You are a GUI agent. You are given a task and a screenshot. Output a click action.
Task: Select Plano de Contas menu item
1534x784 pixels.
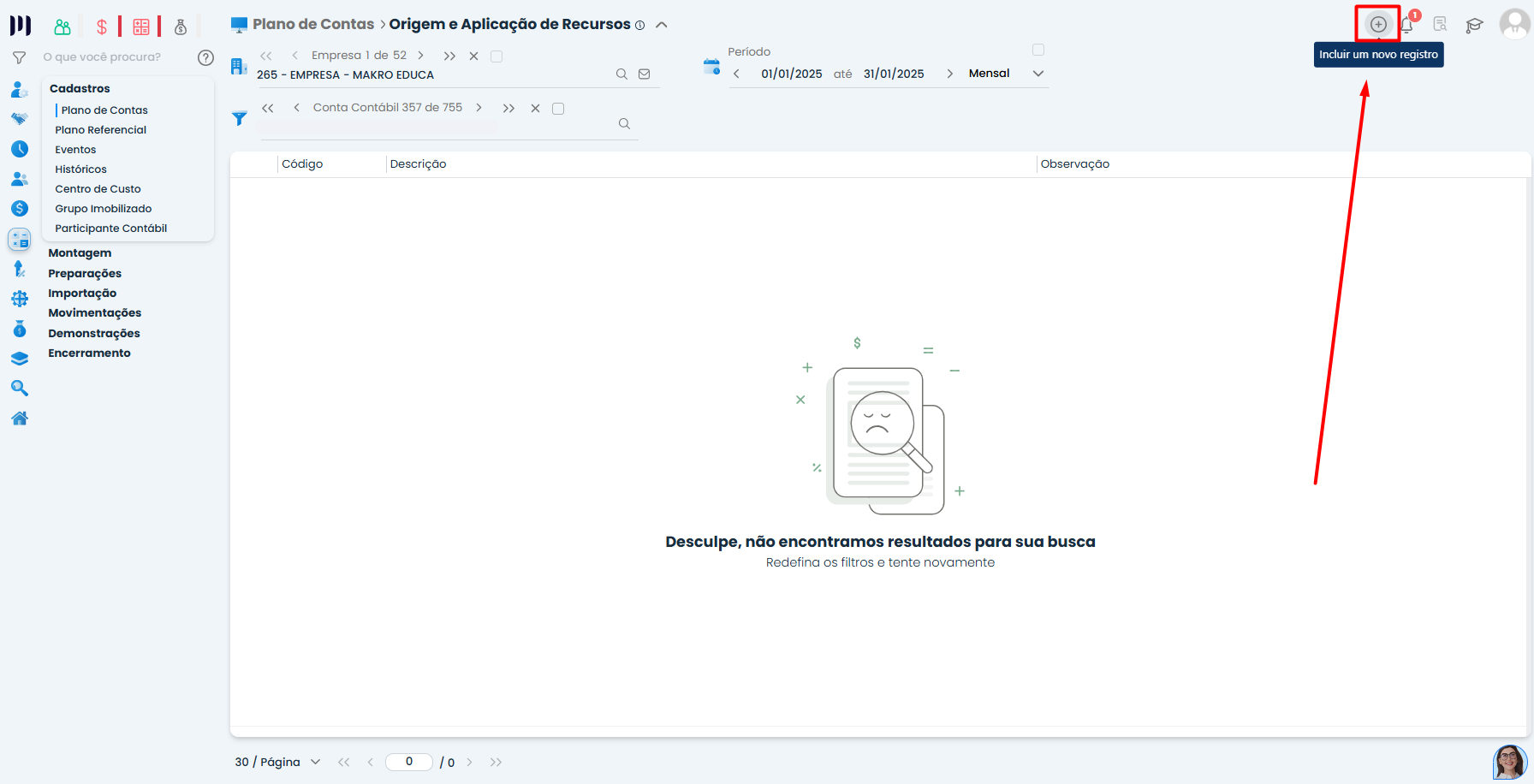pos(104,110)
